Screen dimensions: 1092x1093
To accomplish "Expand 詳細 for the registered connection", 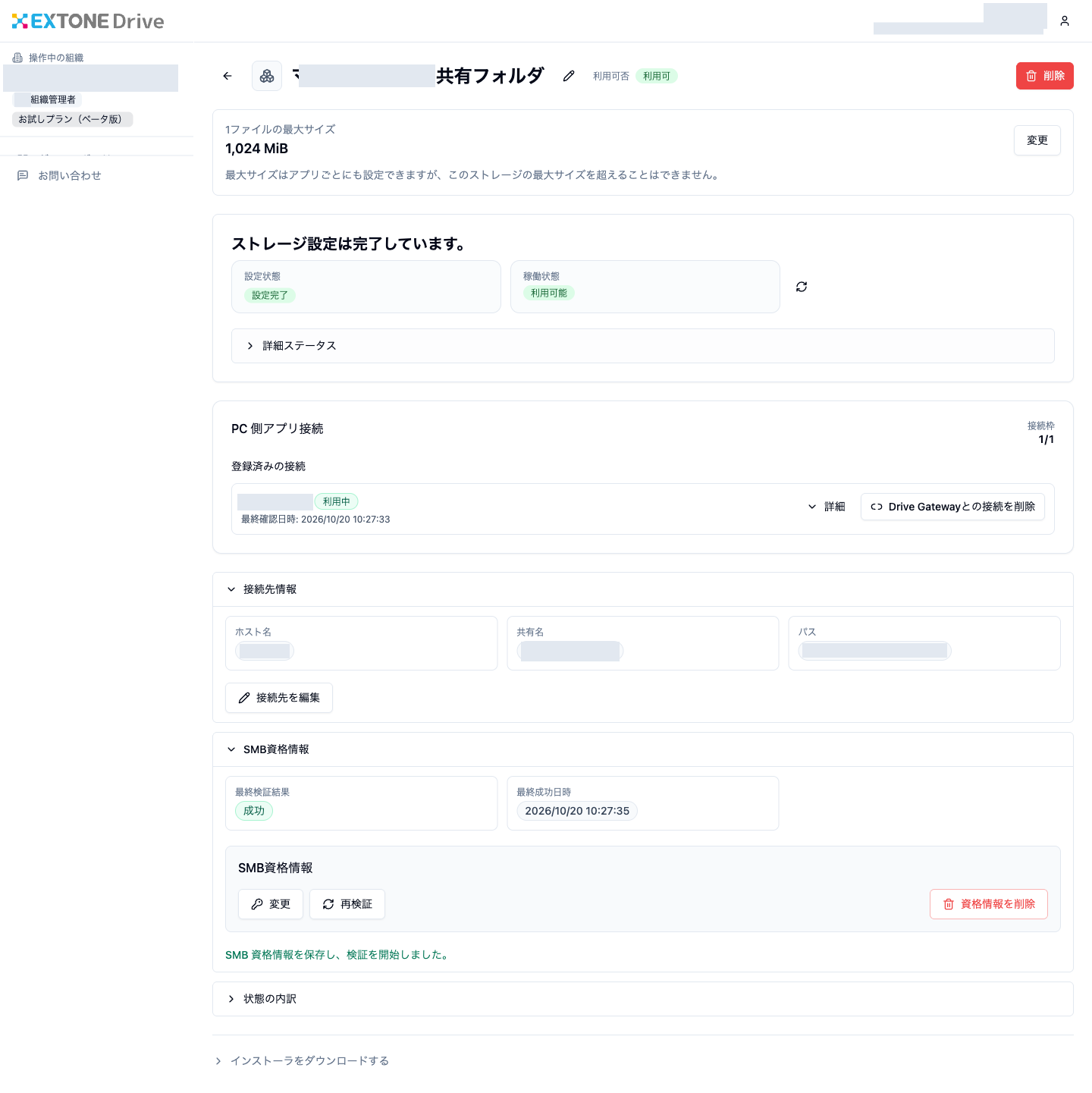I will (x=827, y=507).
